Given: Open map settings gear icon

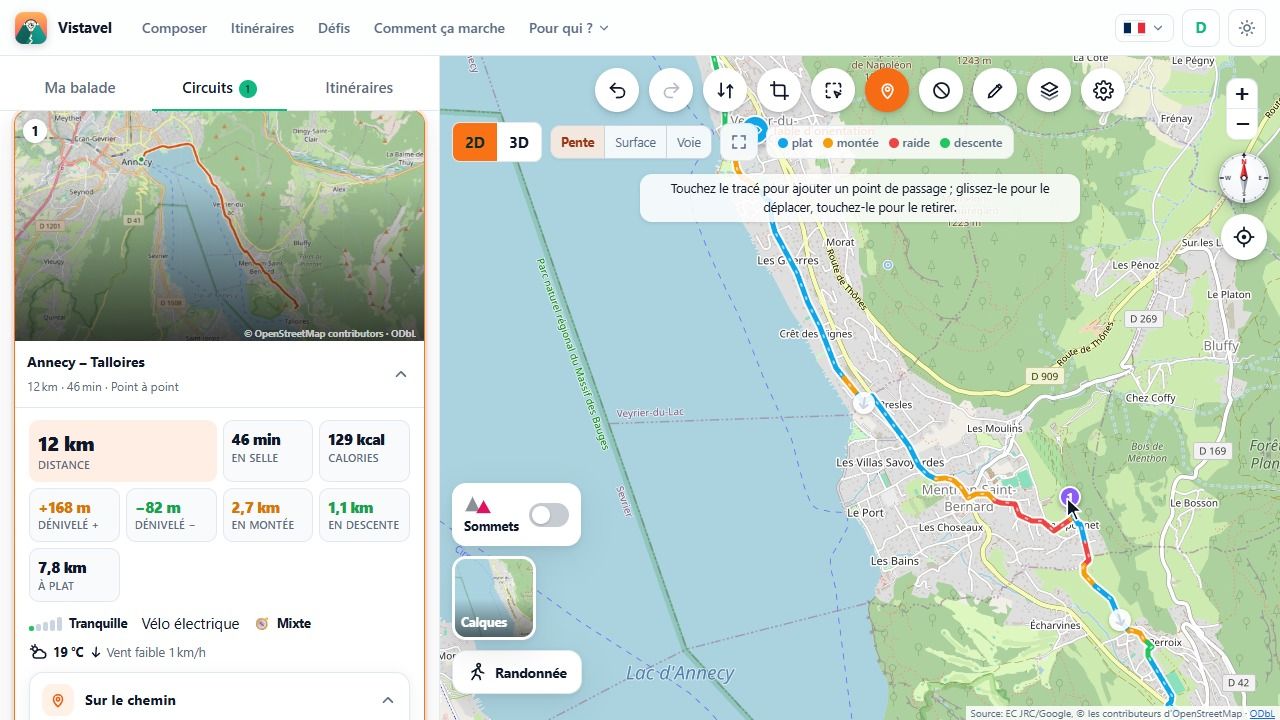Looking at the screenshot, I should coord(1103,91).
